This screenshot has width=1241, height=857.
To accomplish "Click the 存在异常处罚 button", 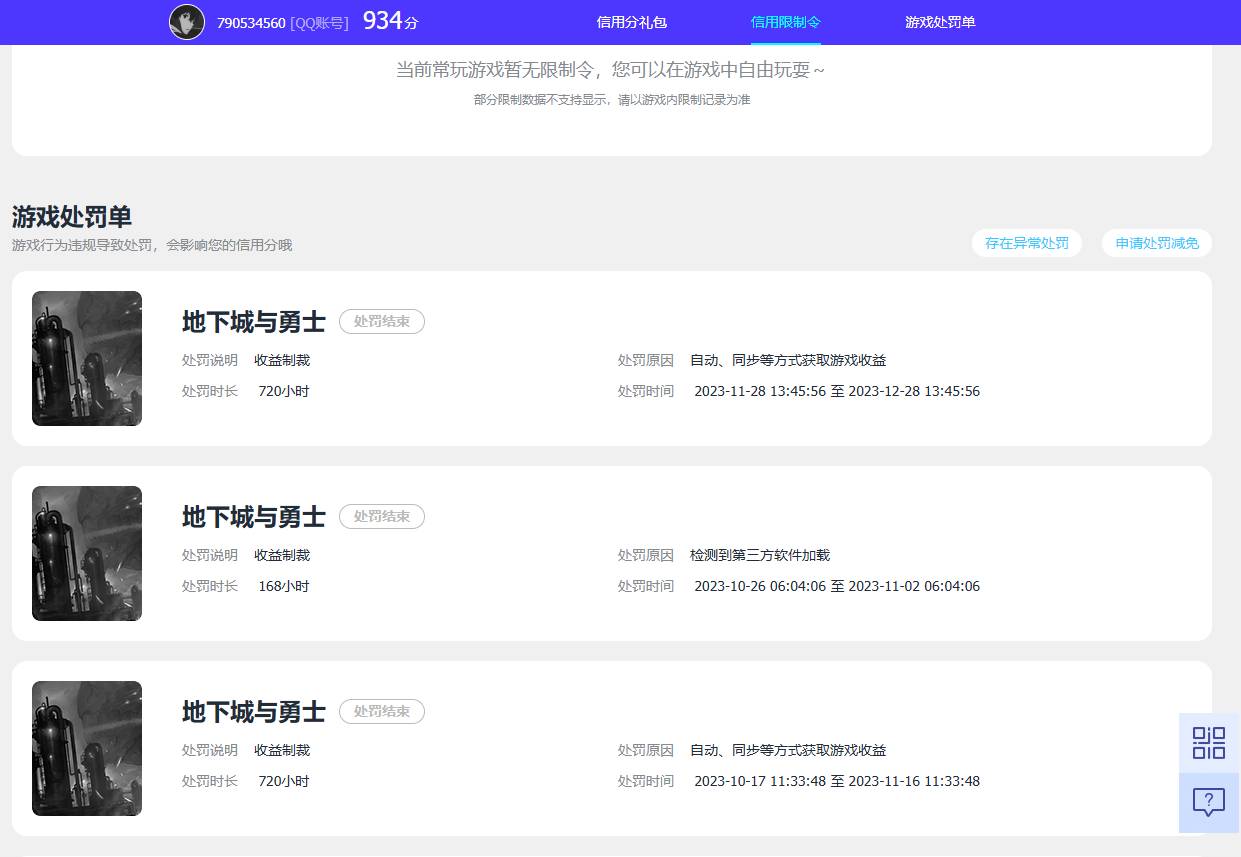I will [x=1026, y=243].
